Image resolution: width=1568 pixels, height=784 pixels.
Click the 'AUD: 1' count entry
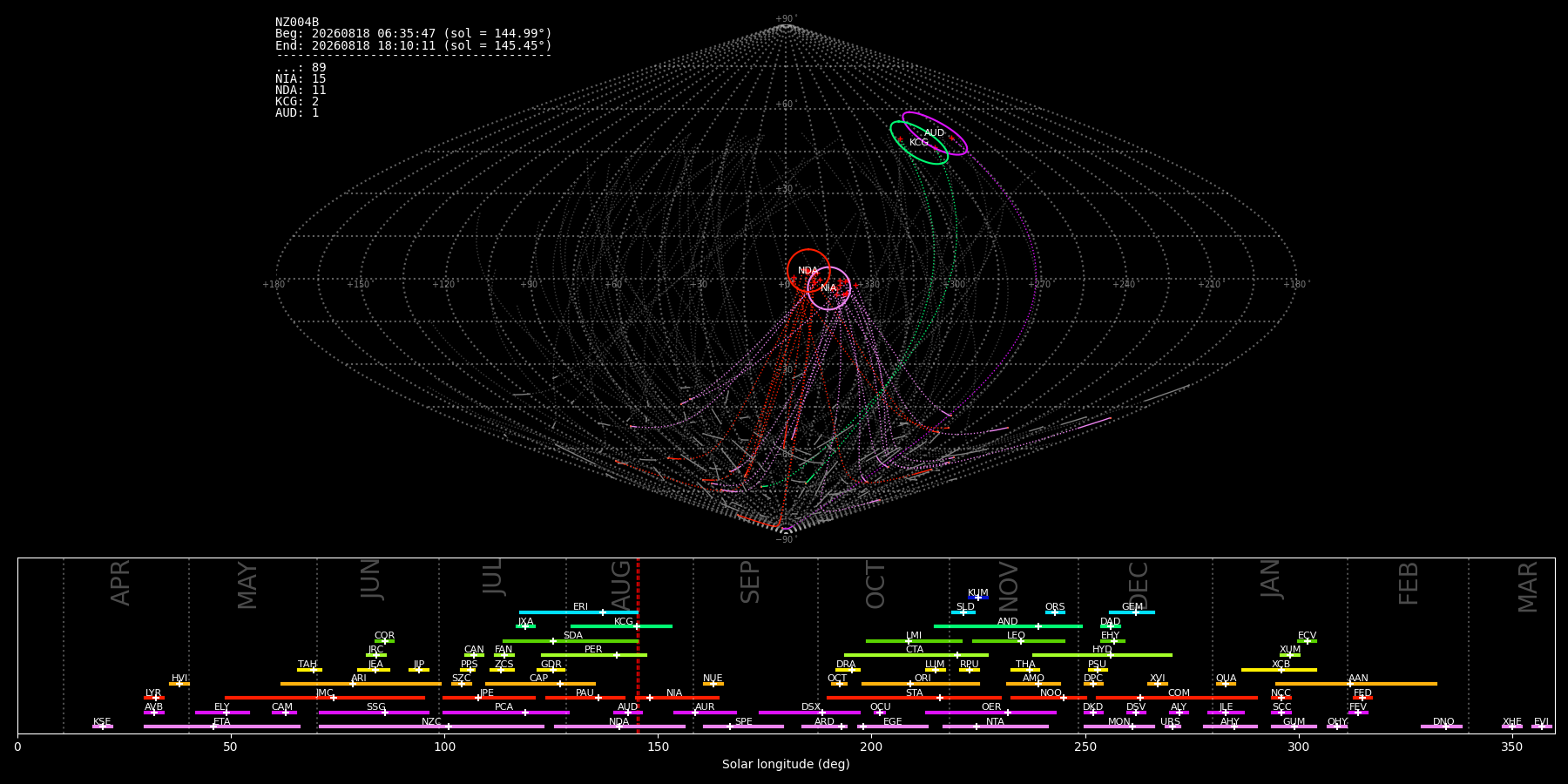coord(297,113)
